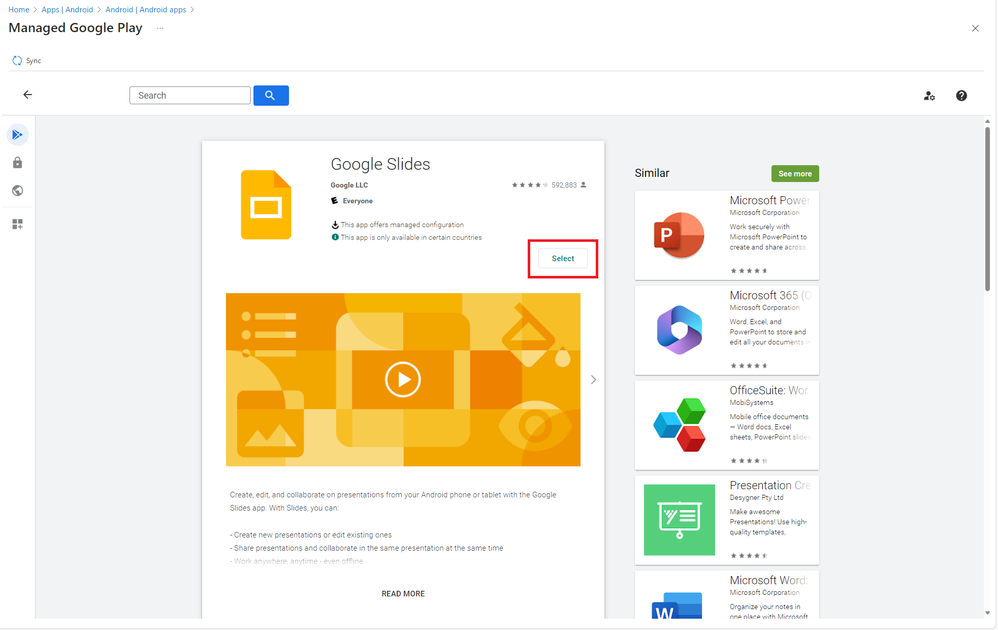Open the Apps | Android breadcrumb link

(67, 10)
